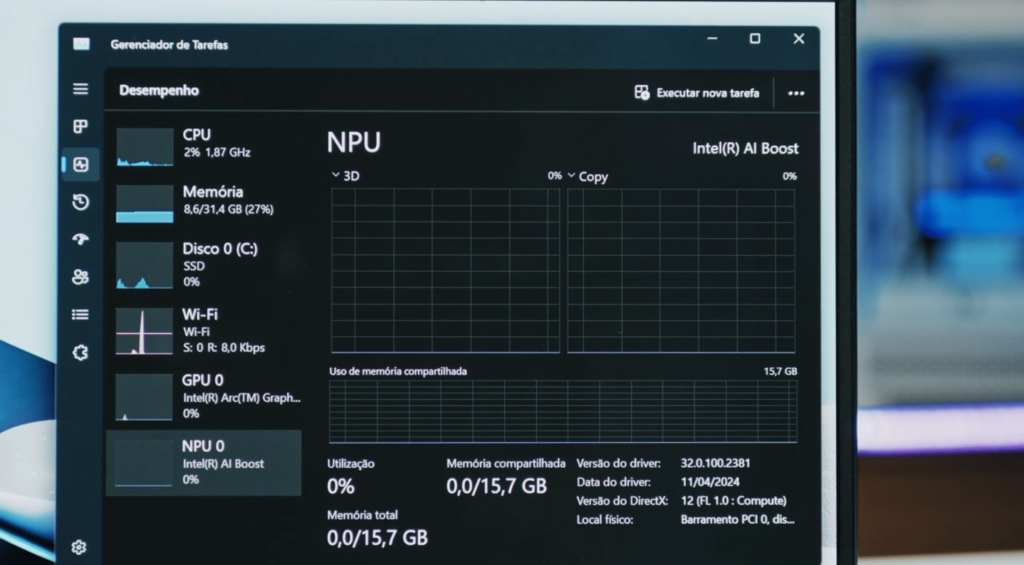The image size is (1024, 565).
Task: Close the Task Manager window
Action: pyautogui.click(x=799, y=39)
